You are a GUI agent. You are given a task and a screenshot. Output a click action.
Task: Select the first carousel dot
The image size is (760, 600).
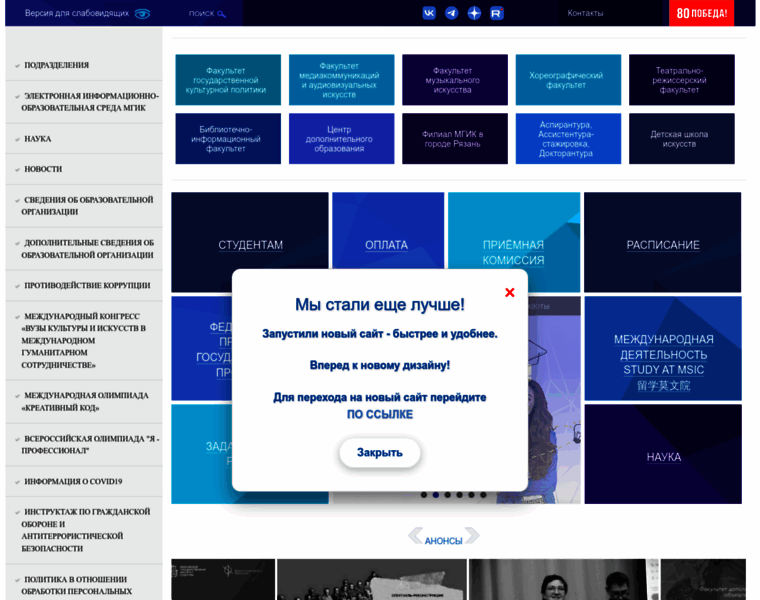(424, 495)
